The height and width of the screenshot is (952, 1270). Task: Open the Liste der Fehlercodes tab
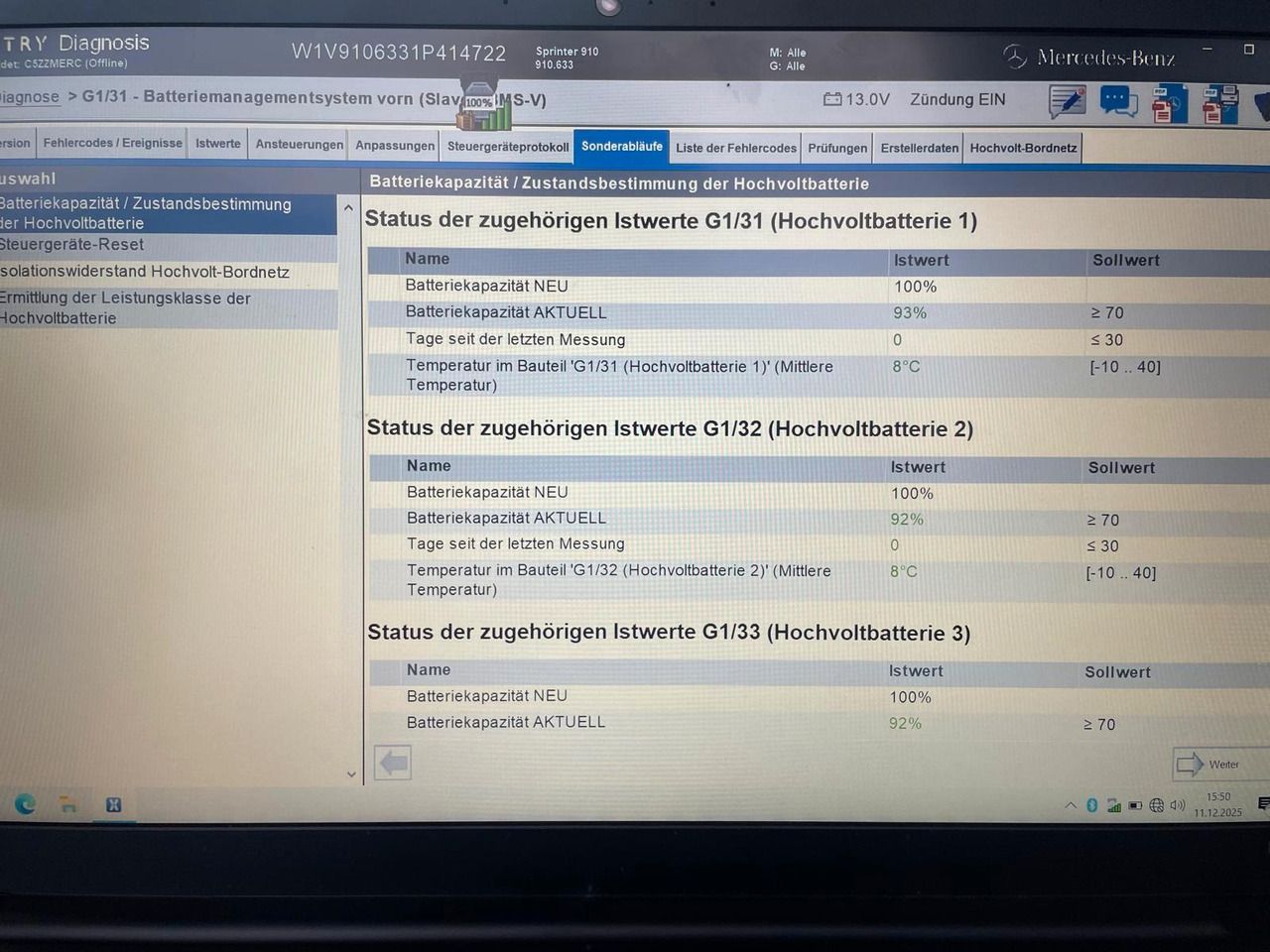pos(736,148)
